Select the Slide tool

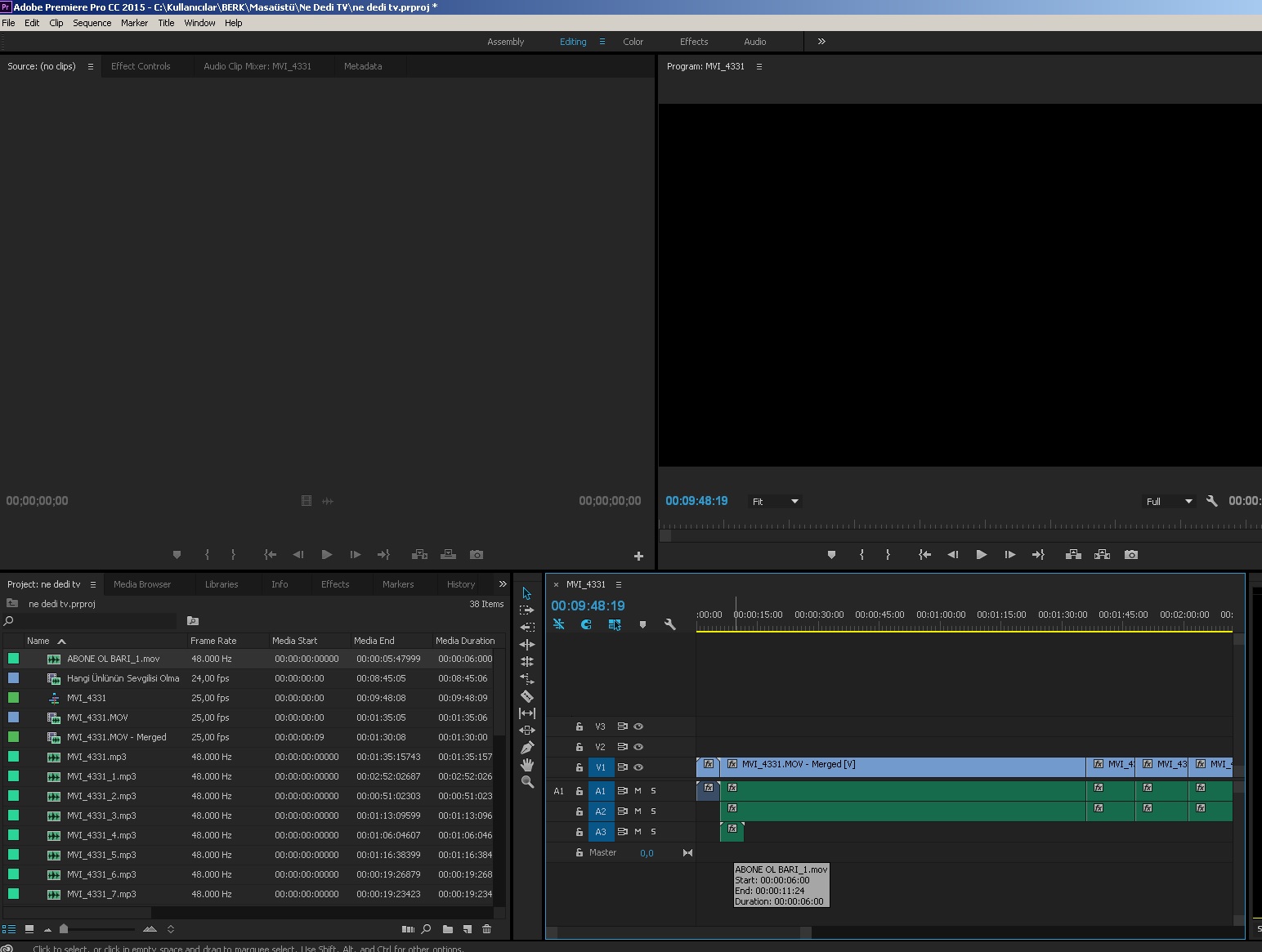(x=527, y=731)
